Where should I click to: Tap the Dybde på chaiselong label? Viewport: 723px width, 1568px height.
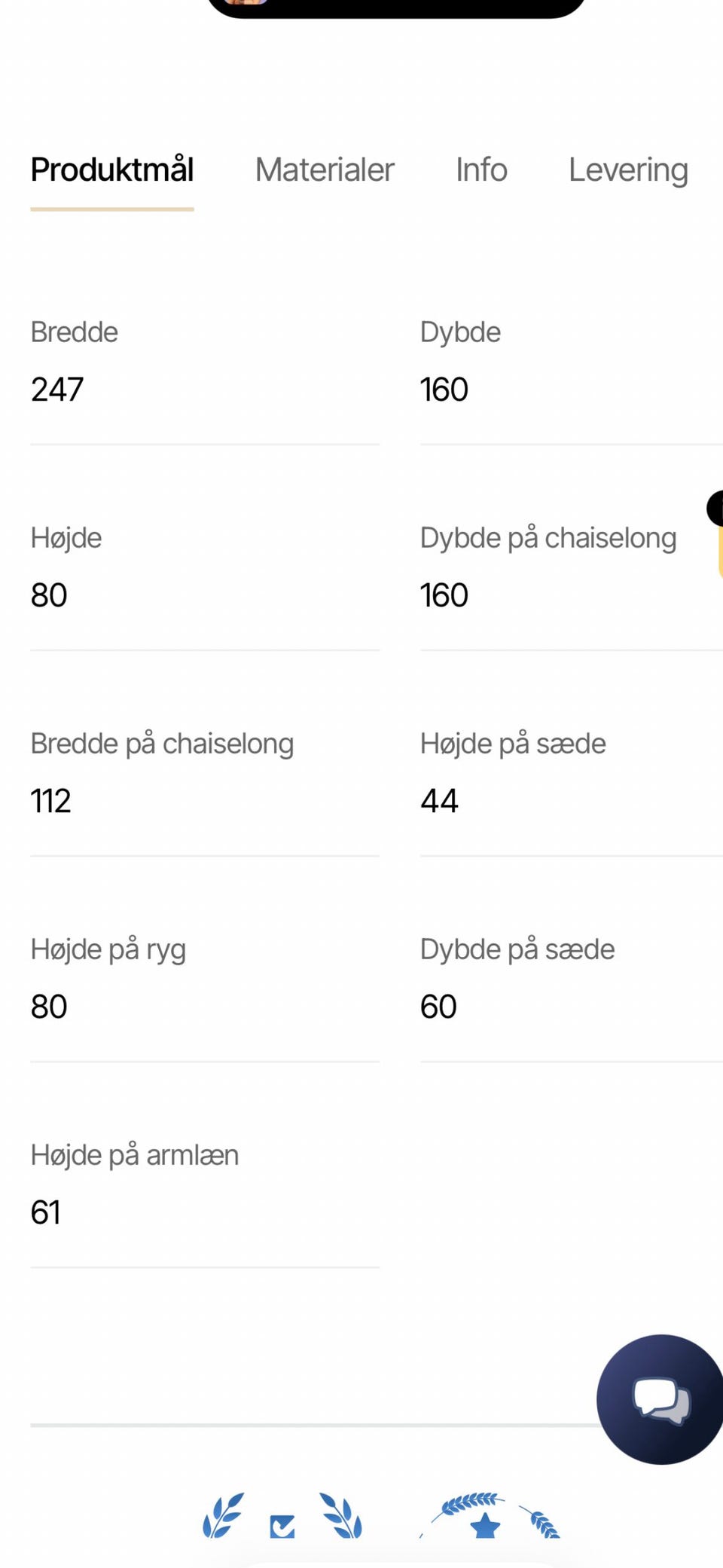pos(548,538)
